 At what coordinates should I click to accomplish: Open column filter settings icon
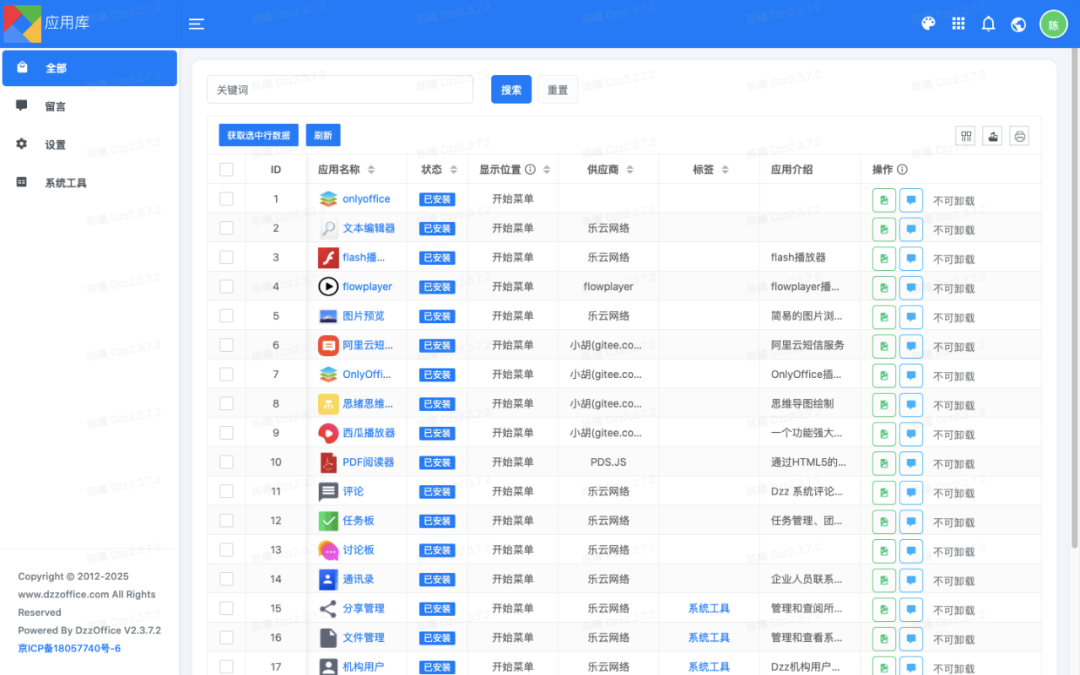(x=966, y=136)
